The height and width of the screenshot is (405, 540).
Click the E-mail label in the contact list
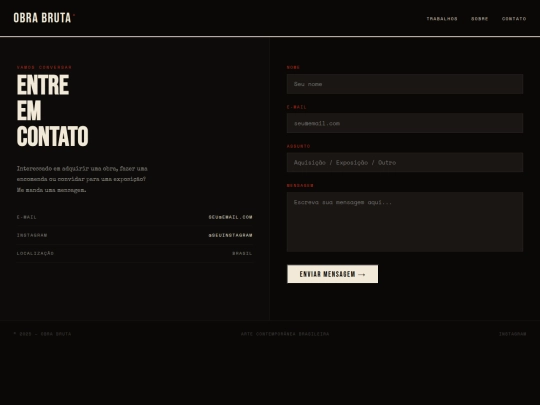[27, 217]
